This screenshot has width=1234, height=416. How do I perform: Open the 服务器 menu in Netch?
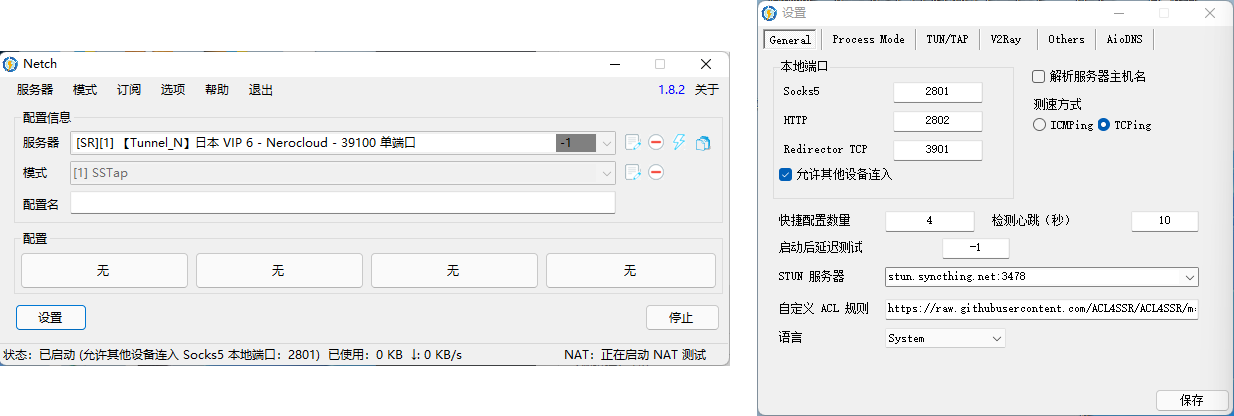click(35, 90)
